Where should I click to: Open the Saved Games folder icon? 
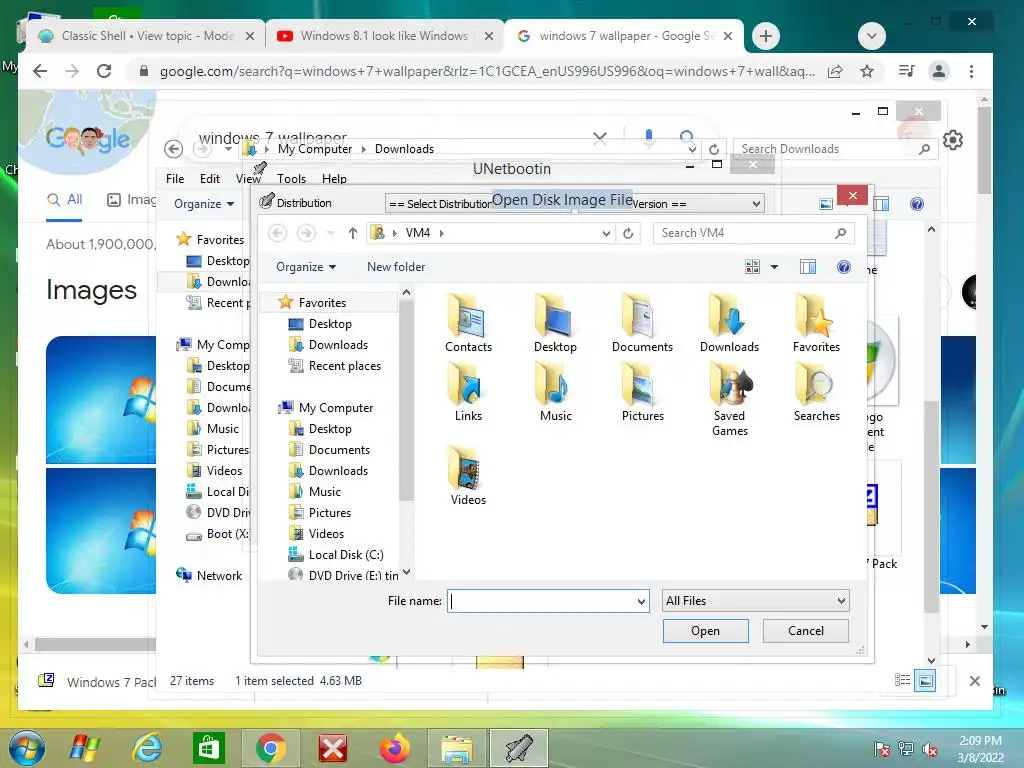(729, 399)
